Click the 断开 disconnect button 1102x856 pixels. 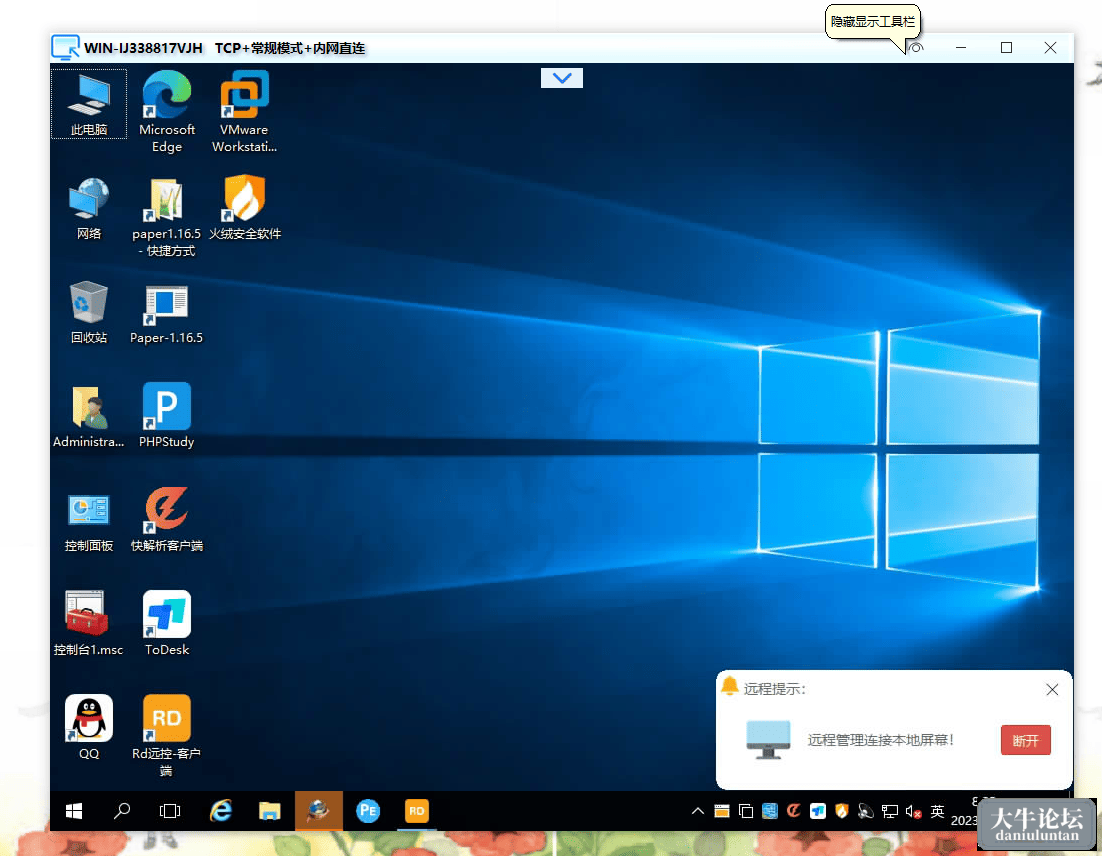click(x=1025, y=740)
